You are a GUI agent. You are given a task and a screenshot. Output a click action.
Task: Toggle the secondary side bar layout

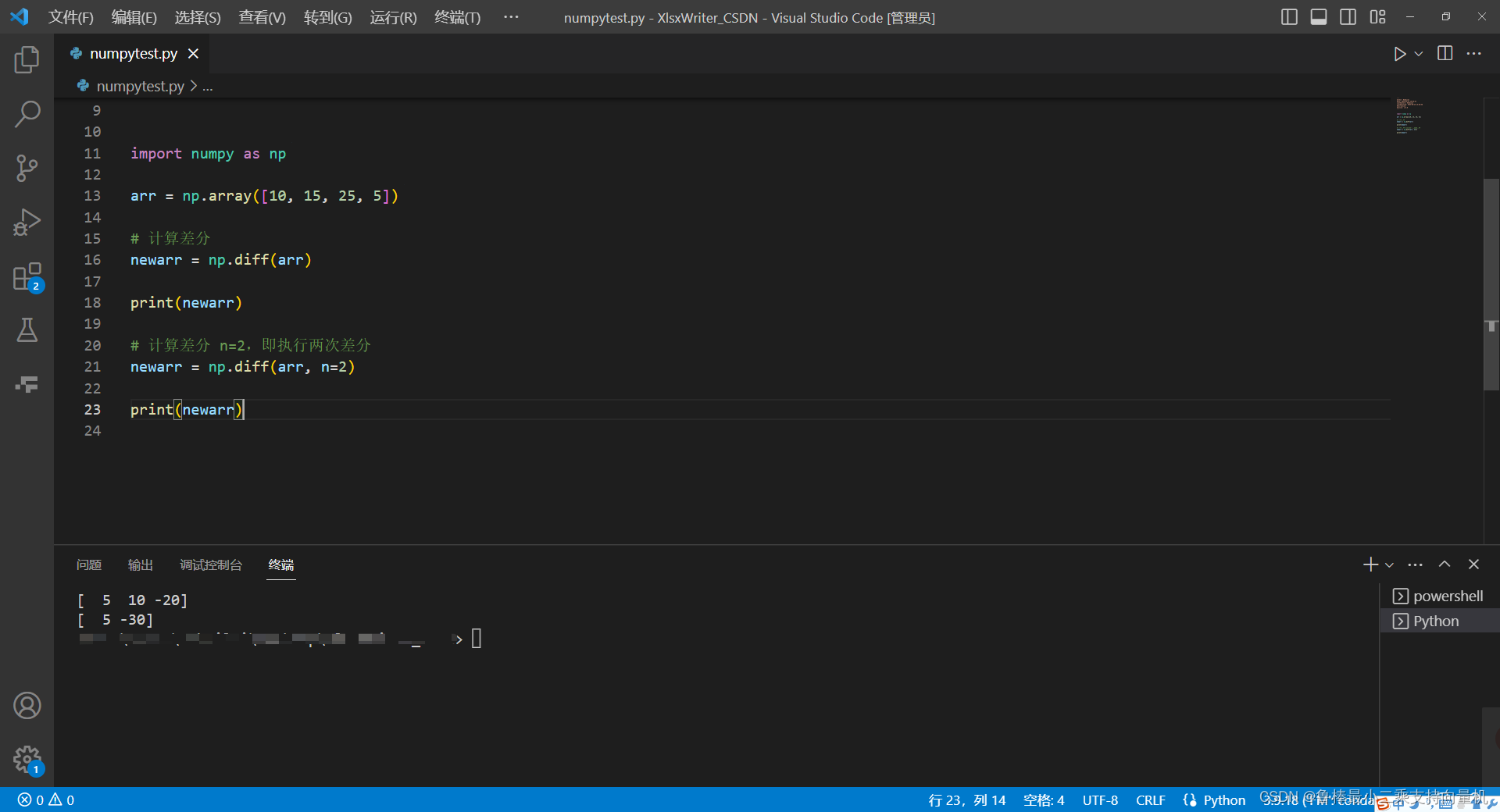tap(1348, 17)
